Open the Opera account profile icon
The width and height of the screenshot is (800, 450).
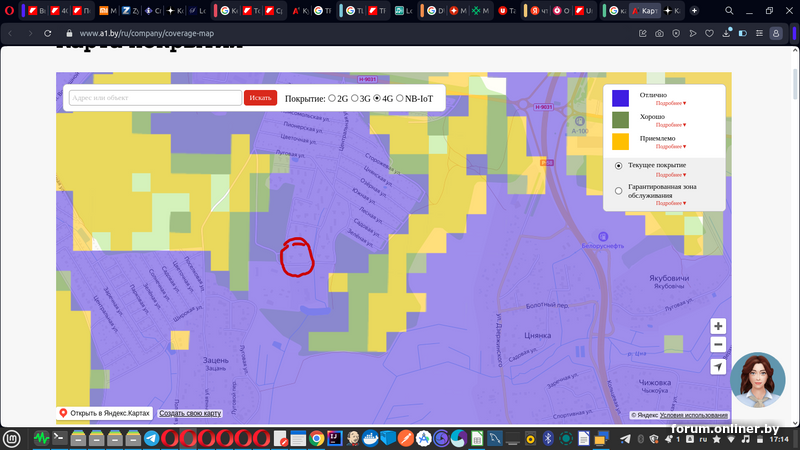coord(776,33)
